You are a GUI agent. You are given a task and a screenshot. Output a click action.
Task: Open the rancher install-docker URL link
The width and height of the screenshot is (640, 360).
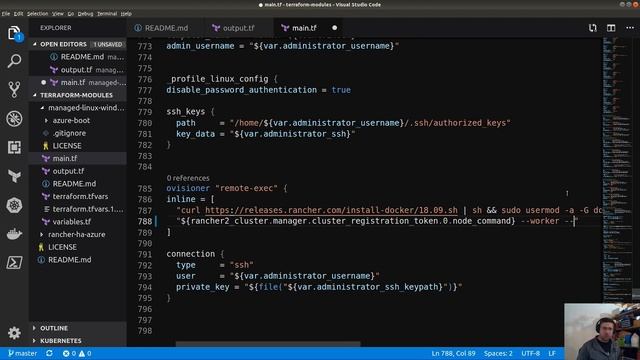tap(331, 210)
